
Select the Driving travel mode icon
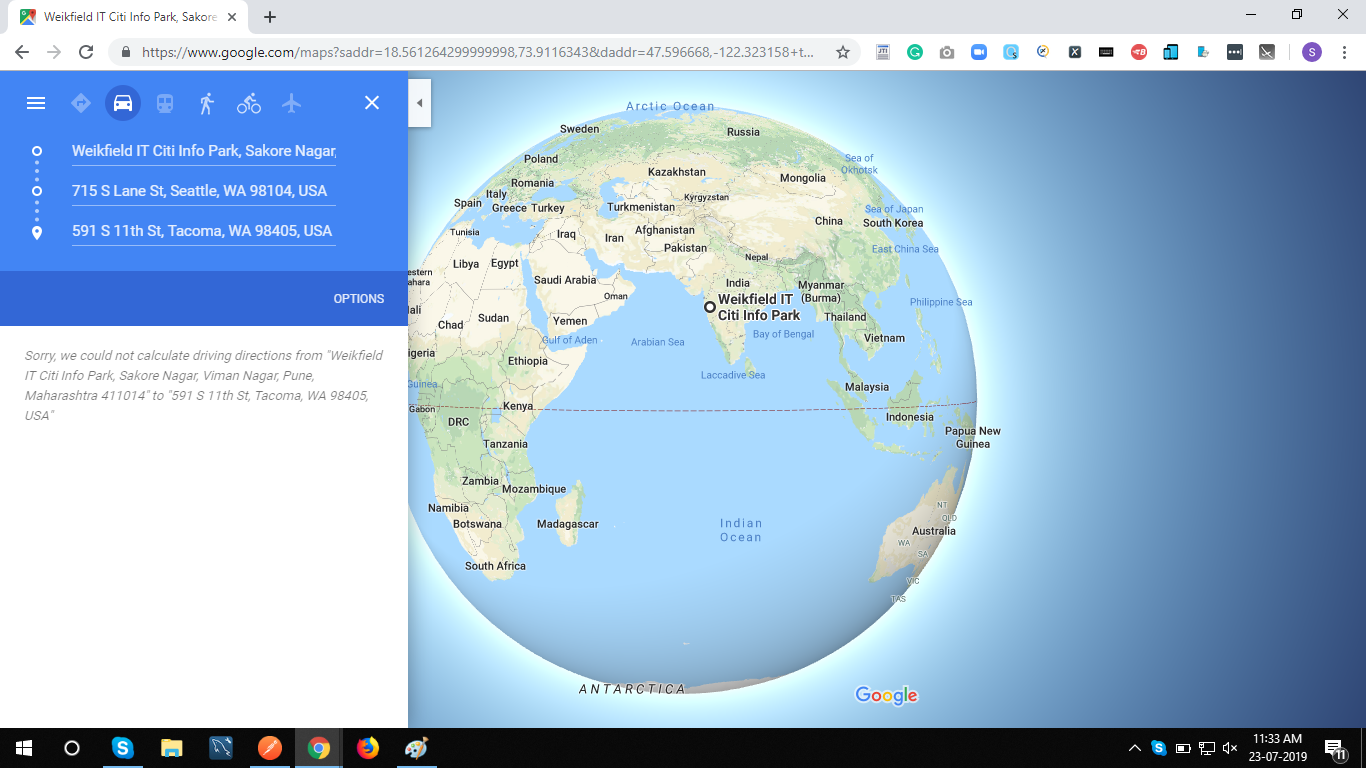coord(123,103)
